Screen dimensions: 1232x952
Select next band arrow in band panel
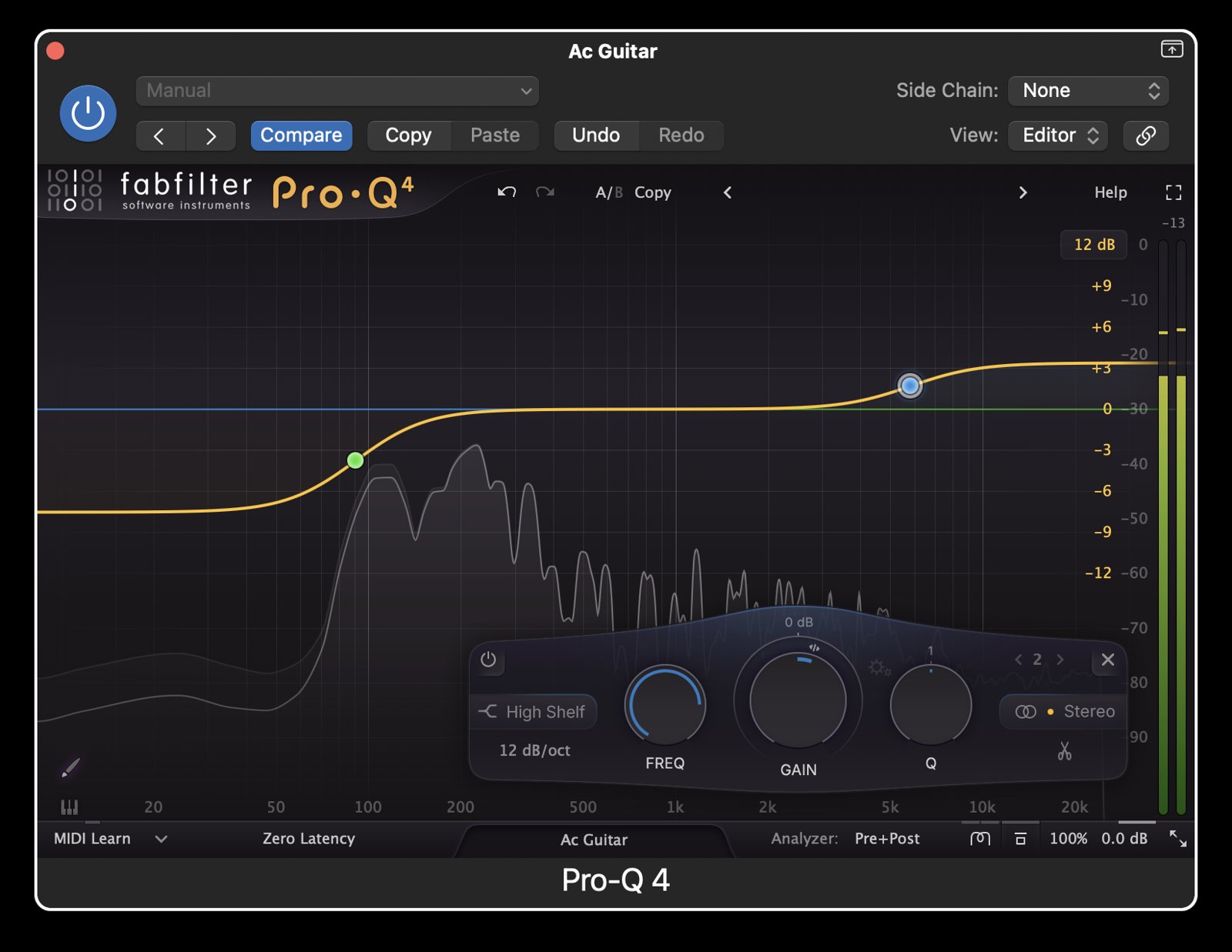click(x=1060, y=660)
